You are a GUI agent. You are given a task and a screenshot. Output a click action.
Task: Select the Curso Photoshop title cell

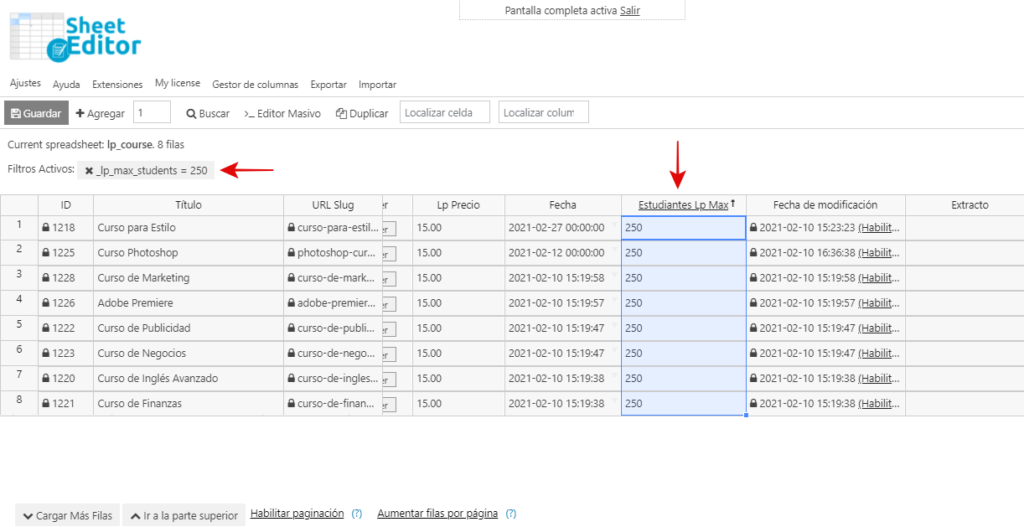[x=188, y=253]
